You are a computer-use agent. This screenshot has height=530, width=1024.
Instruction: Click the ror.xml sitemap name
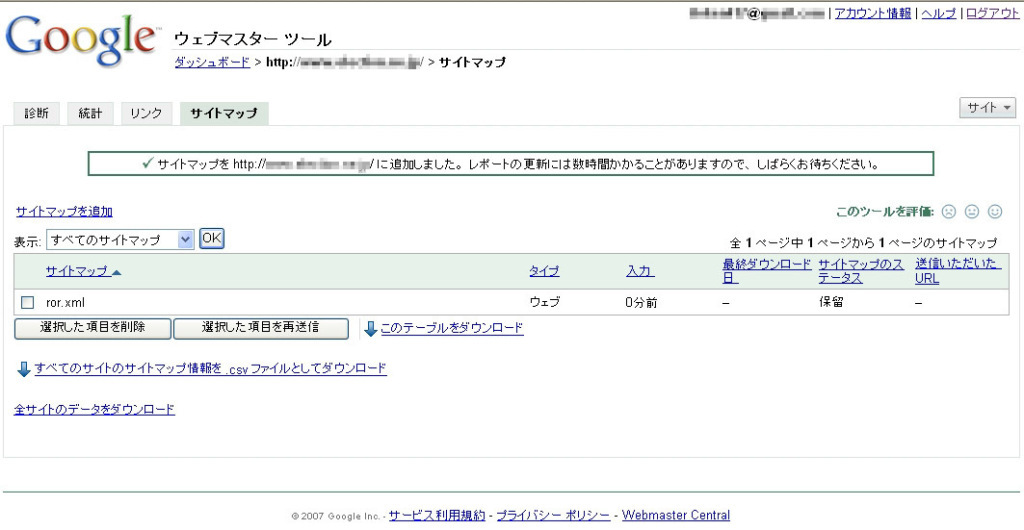(x=65, y=303)
